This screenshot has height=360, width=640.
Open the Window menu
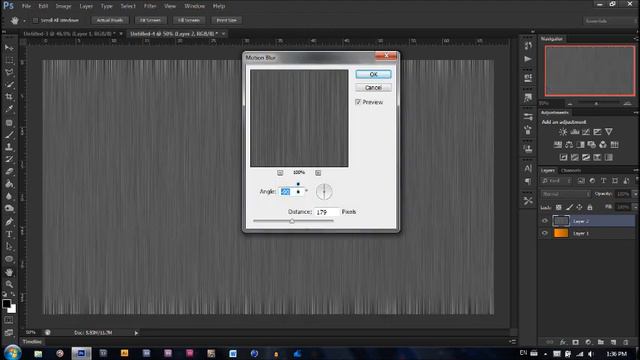coord(194,6)
